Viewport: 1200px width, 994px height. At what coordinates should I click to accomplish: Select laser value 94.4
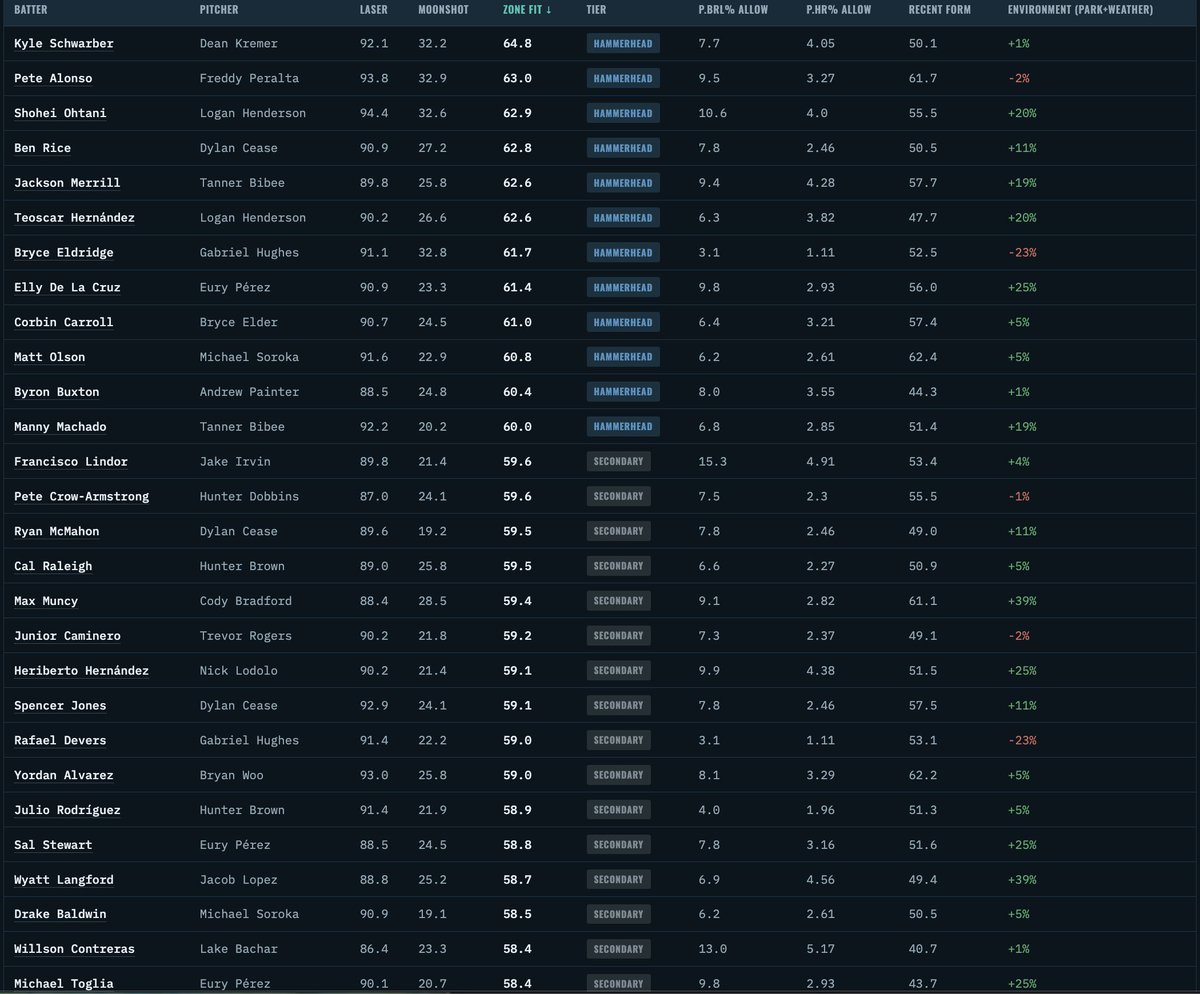pos(374,114)
